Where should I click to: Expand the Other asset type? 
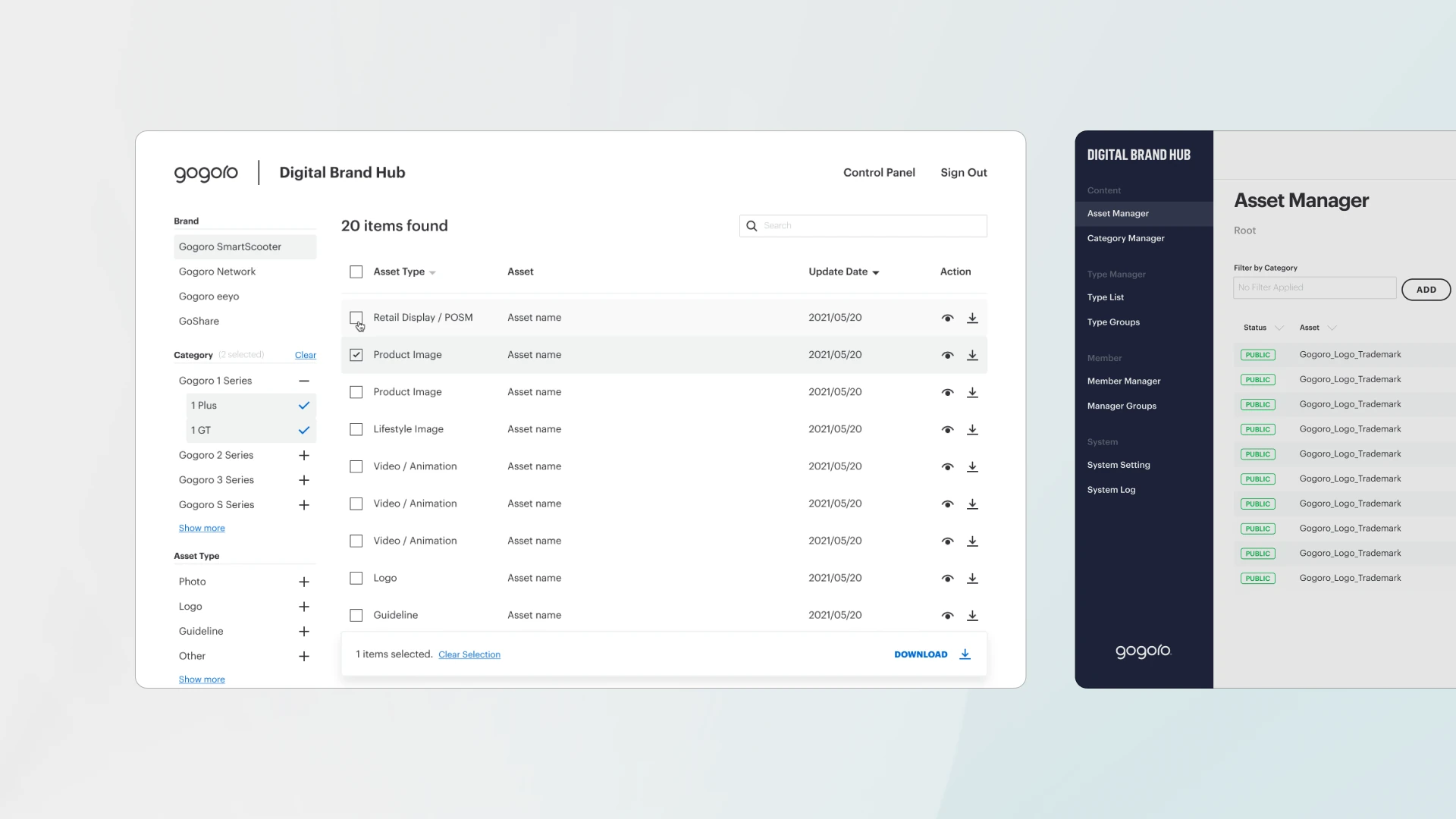coord(304,656)
